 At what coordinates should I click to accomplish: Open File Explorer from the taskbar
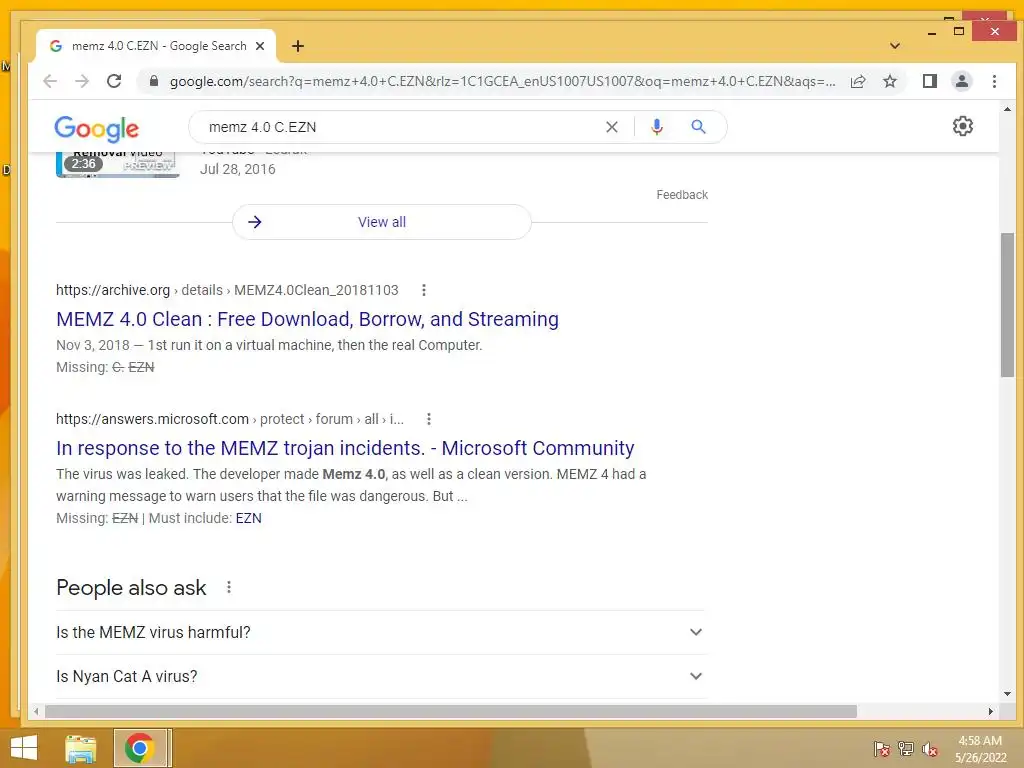point(80,748)
